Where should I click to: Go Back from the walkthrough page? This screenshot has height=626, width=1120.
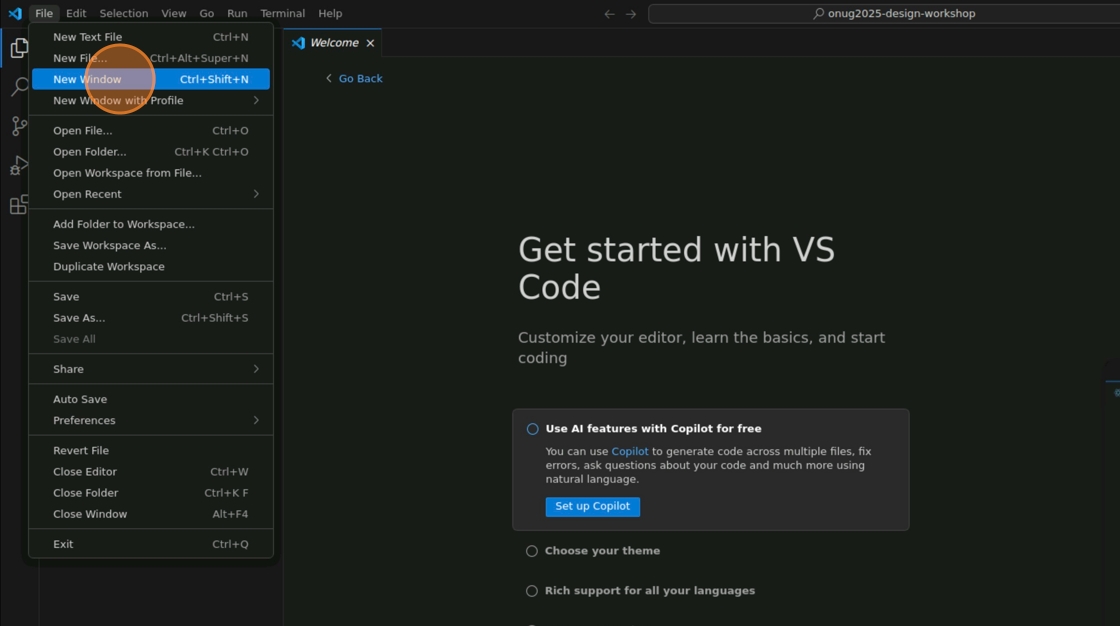pyautogui.click(x=354, y=79)
